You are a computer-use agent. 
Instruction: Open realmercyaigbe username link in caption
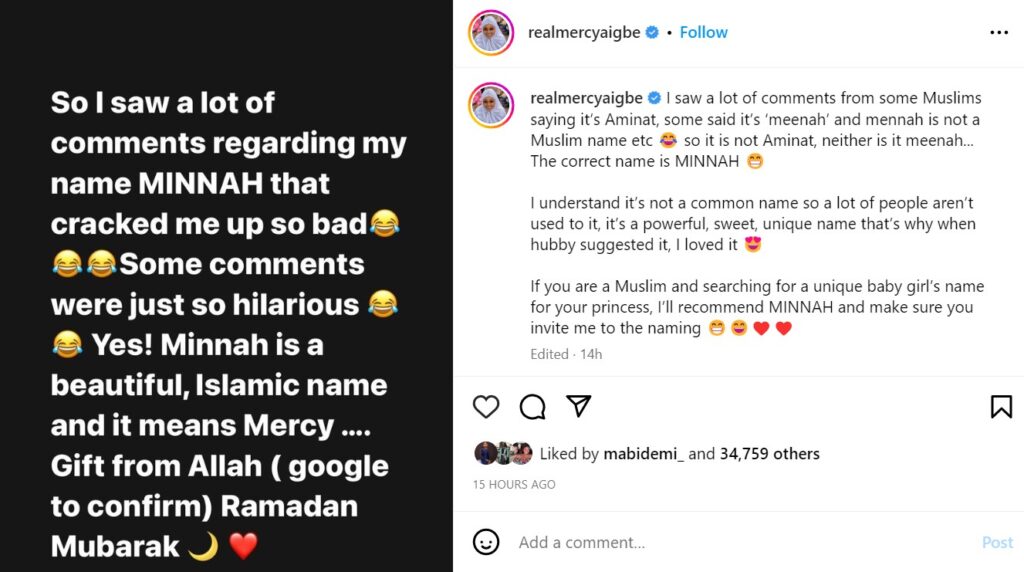pos(588,98)
